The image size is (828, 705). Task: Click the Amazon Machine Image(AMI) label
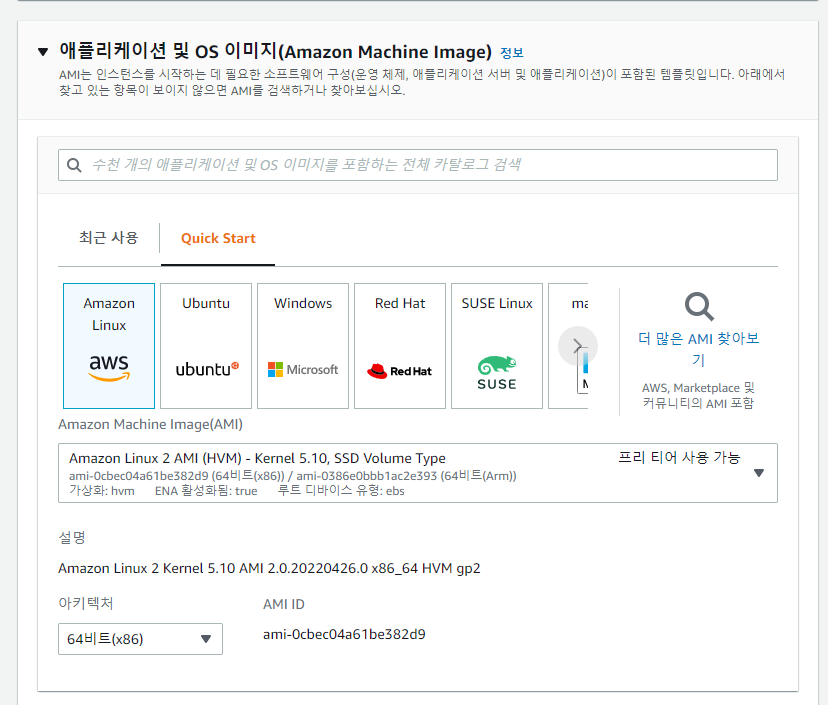point(150,425)
